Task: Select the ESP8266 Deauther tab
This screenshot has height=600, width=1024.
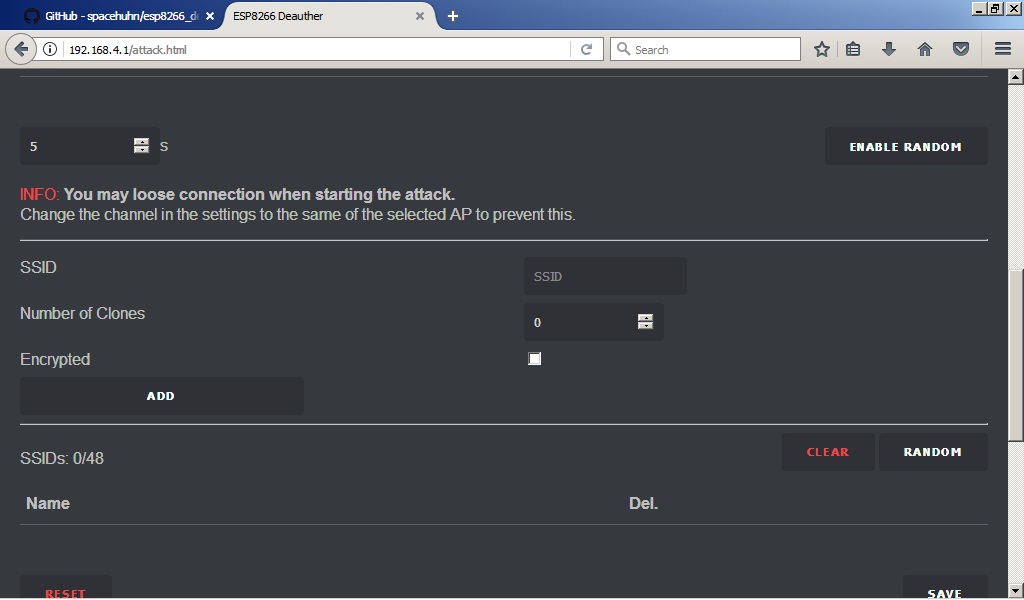Action: point(328,16)
